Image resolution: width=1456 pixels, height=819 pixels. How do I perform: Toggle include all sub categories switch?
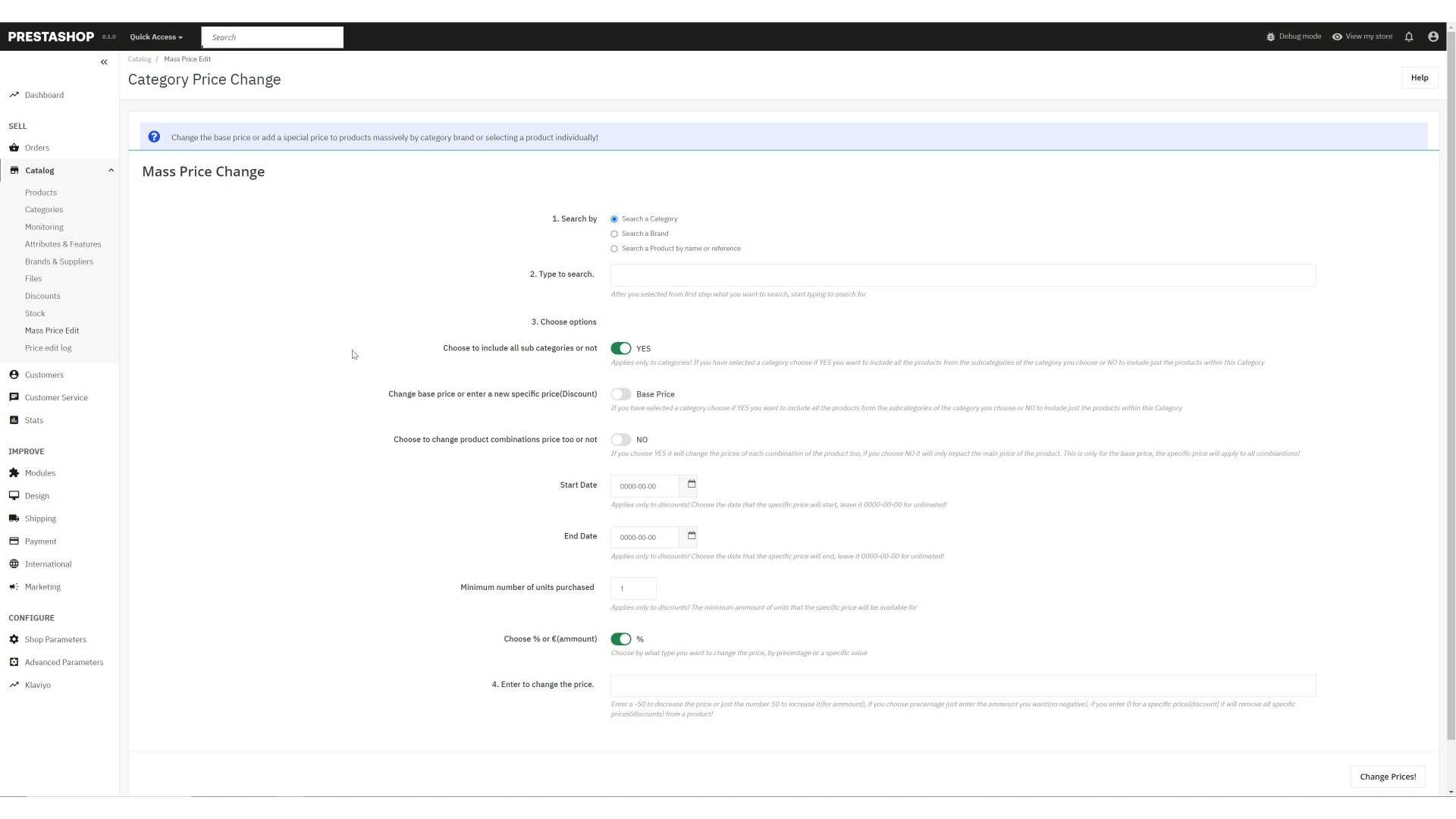click(620, 349)
